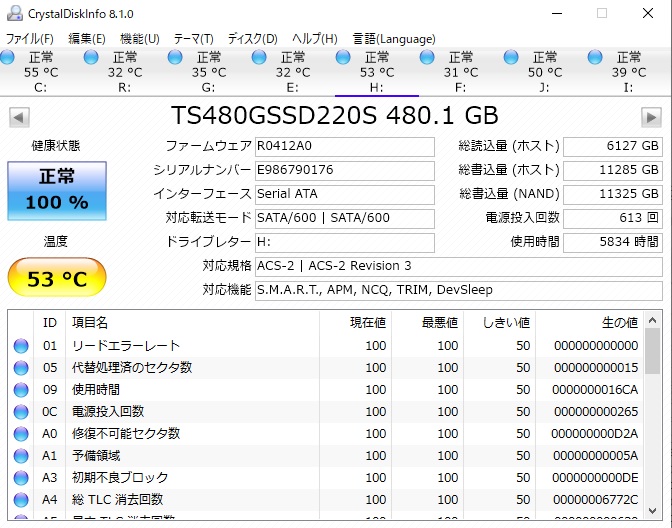Viewport: 672px width, 528px height.
Task: Click the 53 °C temperature button
Action: 57,277
